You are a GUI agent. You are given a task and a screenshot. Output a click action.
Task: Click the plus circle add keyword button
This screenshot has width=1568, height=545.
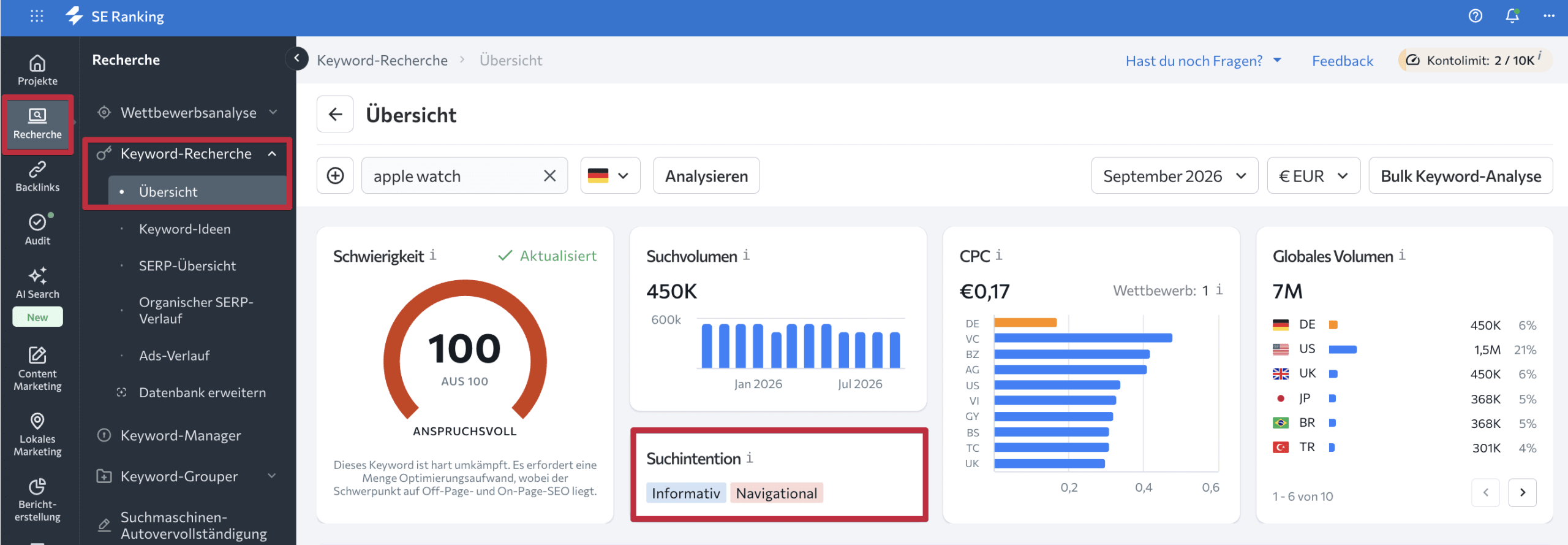tap(335, 176)
